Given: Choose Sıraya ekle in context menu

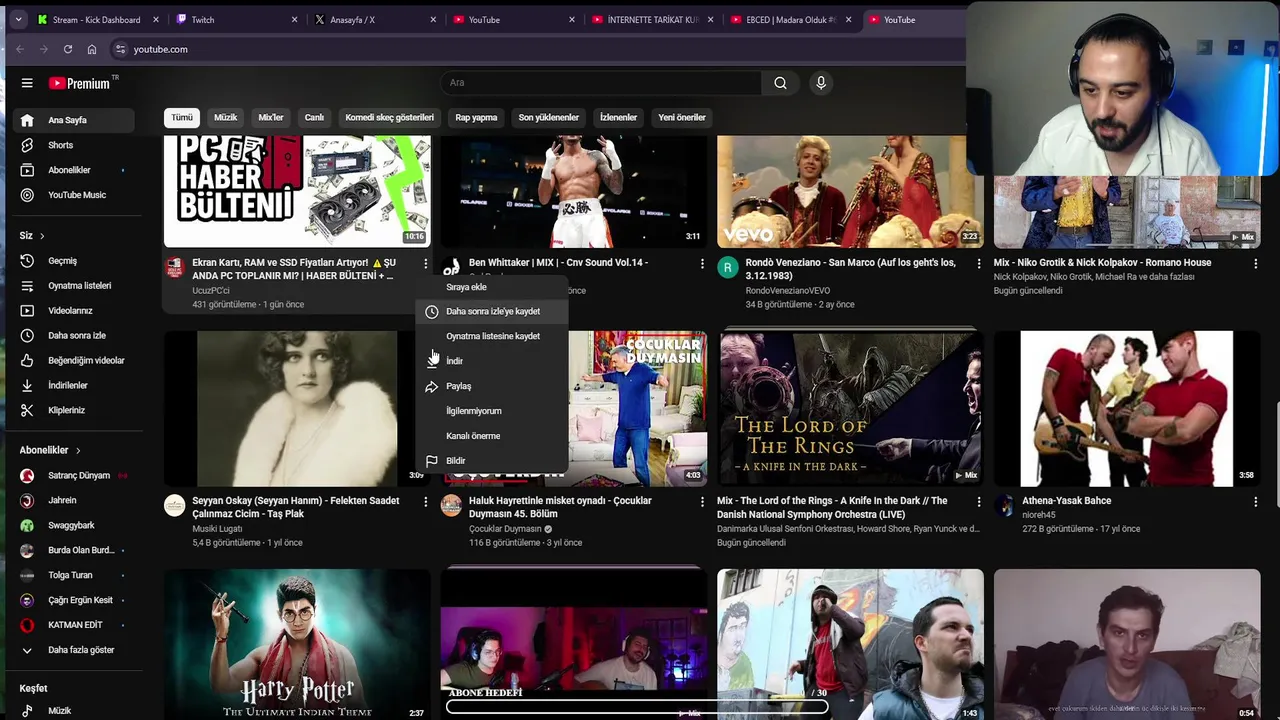Looking at the screenshot, I should point(492,287).
